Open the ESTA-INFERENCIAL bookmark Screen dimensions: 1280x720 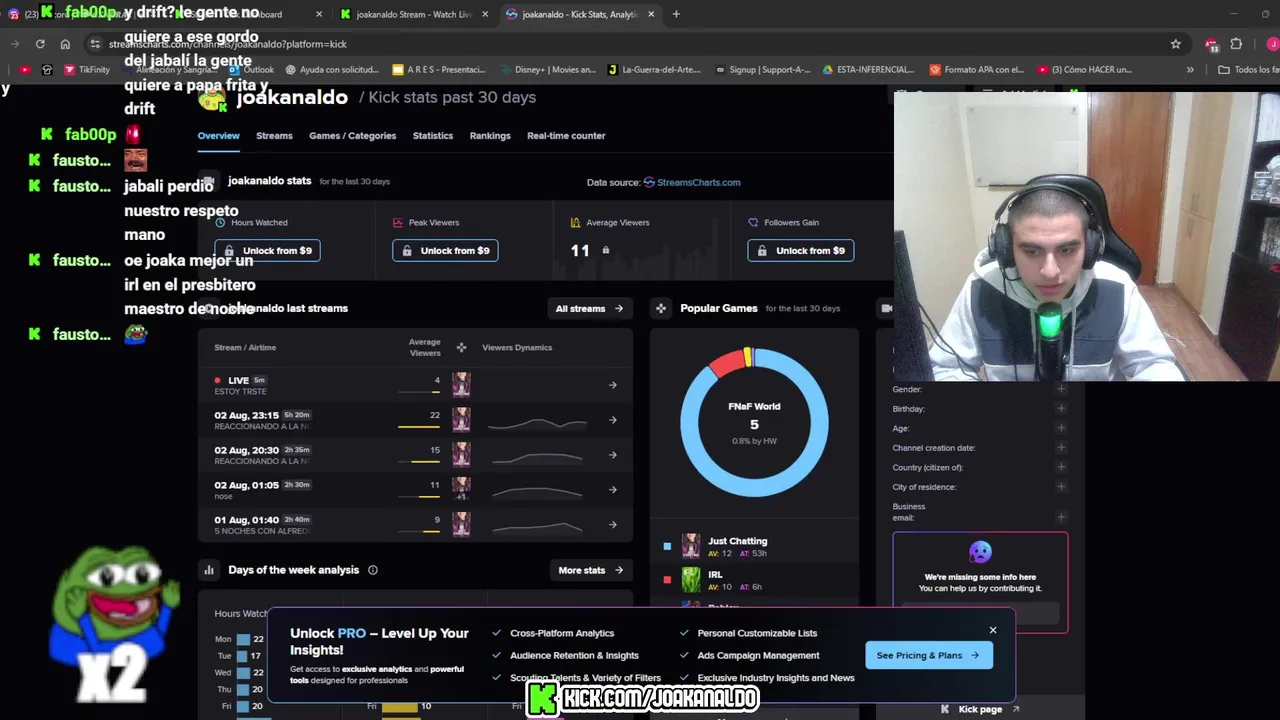(868, 70)
